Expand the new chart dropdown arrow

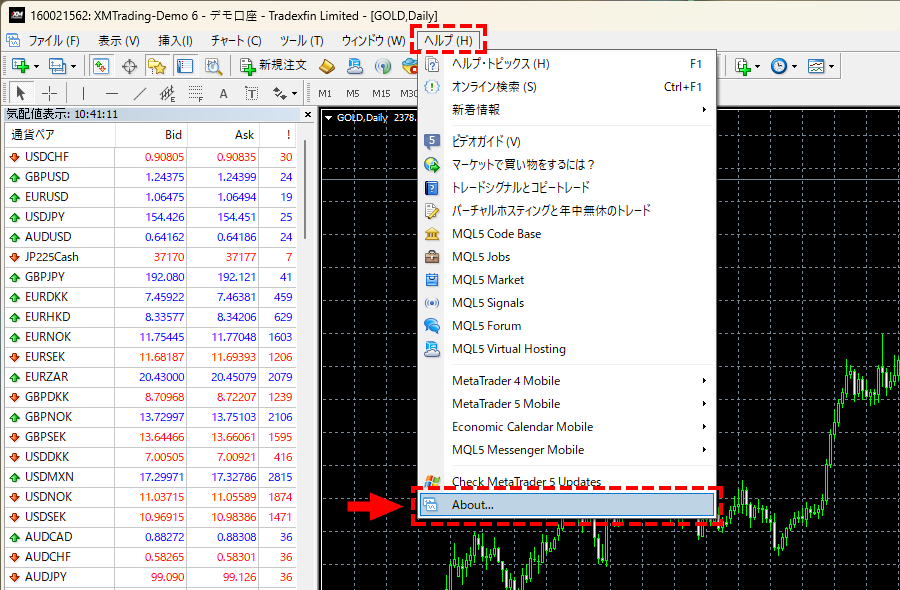pos(36,67)
